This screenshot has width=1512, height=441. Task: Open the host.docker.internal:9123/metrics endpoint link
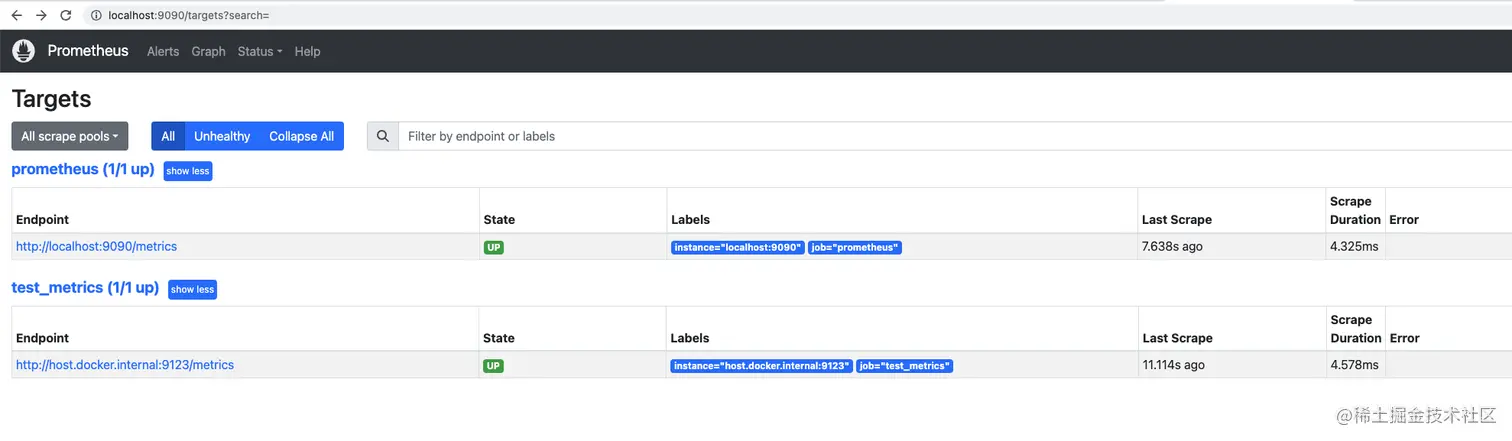[x=125, y=365]
